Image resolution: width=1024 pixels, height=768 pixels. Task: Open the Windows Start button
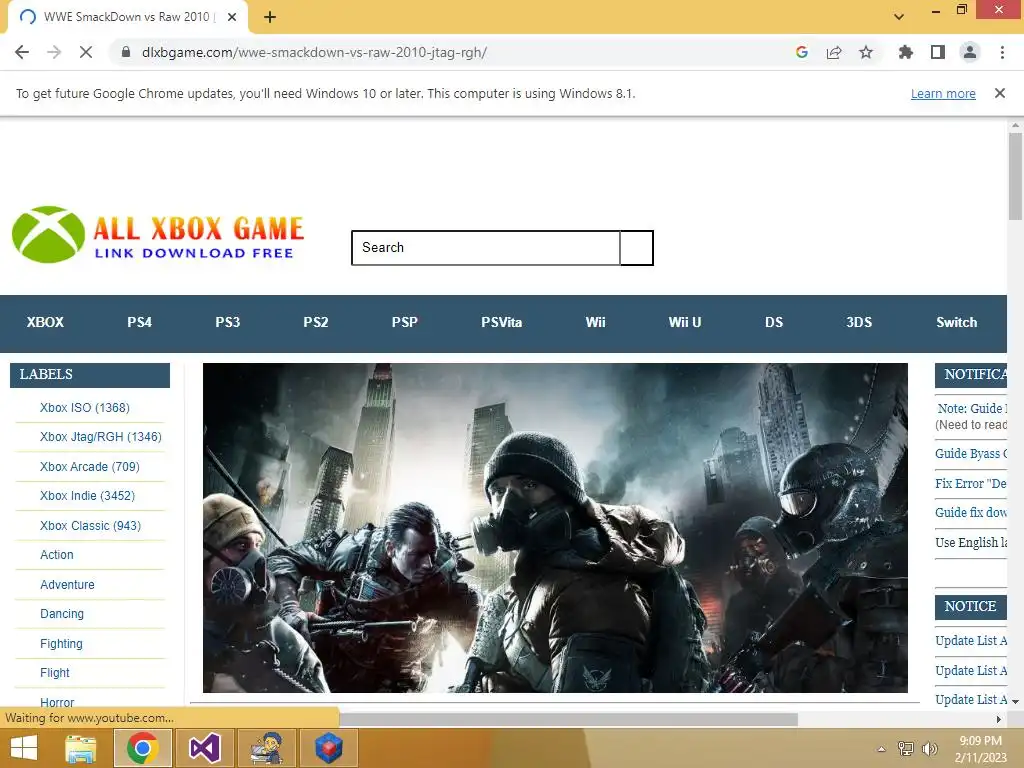click(24, 748)
